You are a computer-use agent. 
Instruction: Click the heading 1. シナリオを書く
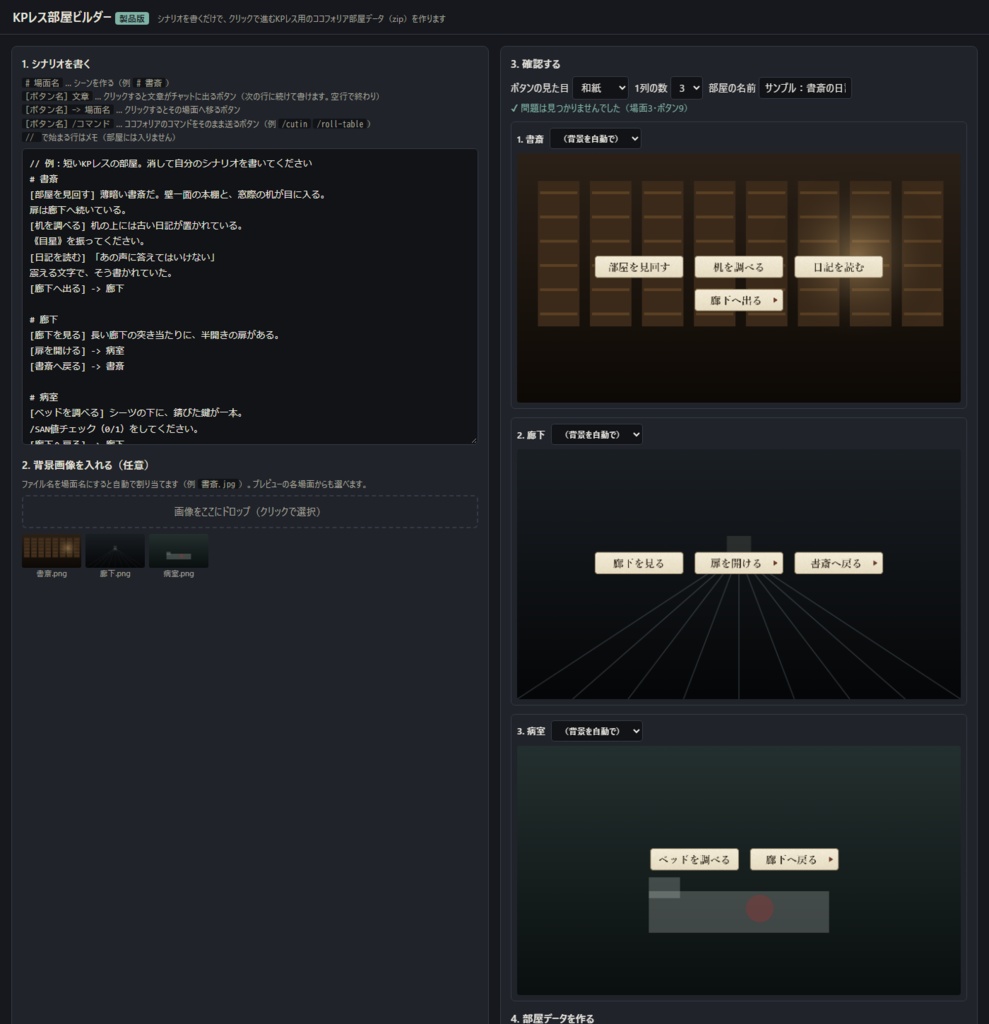[56, 64]
